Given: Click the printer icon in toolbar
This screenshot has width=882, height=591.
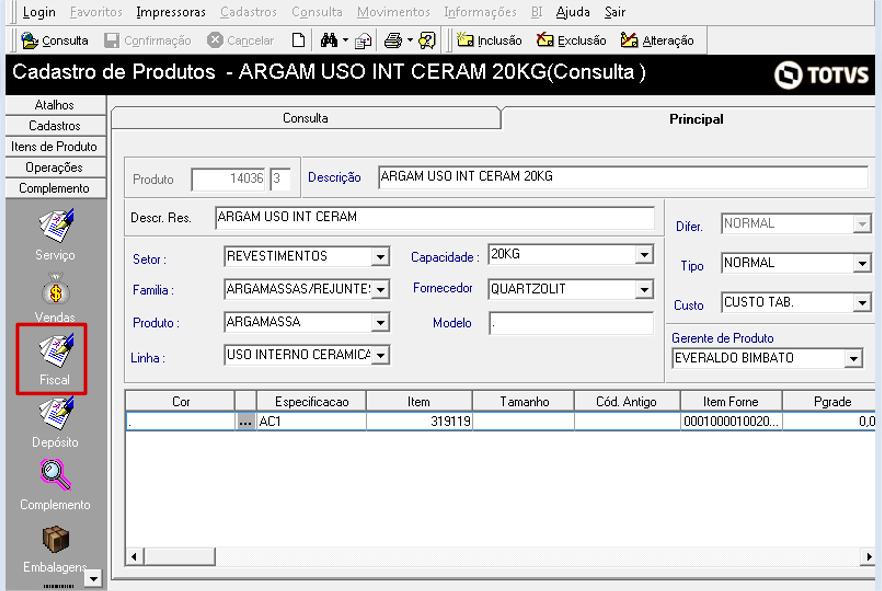Looking at the screenshot, I should [393, 40].
